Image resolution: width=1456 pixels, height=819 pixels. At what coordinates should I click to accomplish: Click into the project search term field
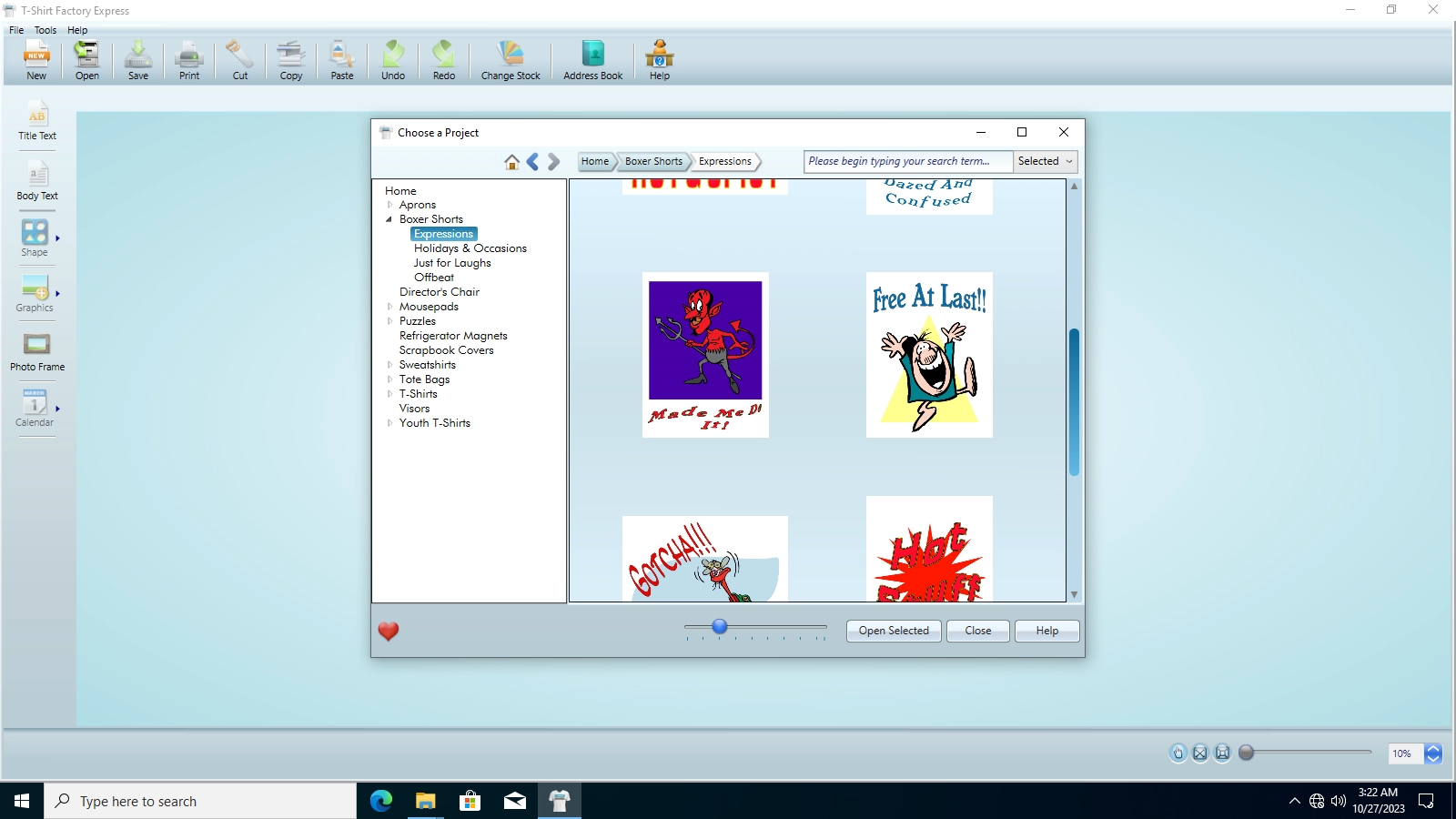(x=908, y=161)
